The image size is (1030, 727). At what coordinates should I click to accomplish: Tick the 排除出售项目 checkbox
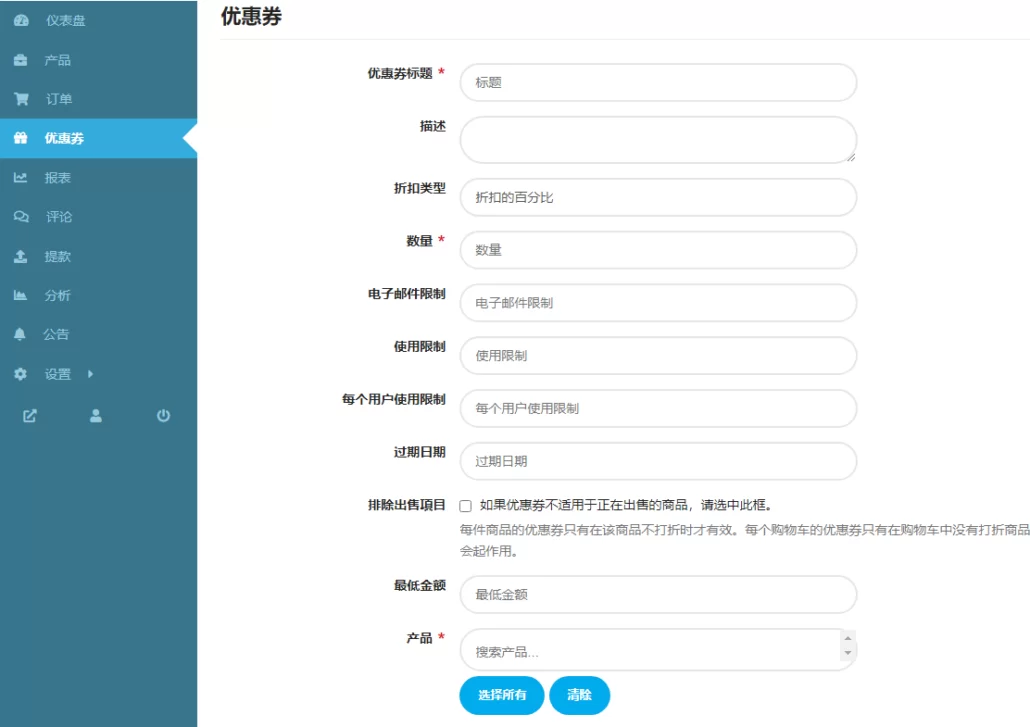(x=466, y=506)
